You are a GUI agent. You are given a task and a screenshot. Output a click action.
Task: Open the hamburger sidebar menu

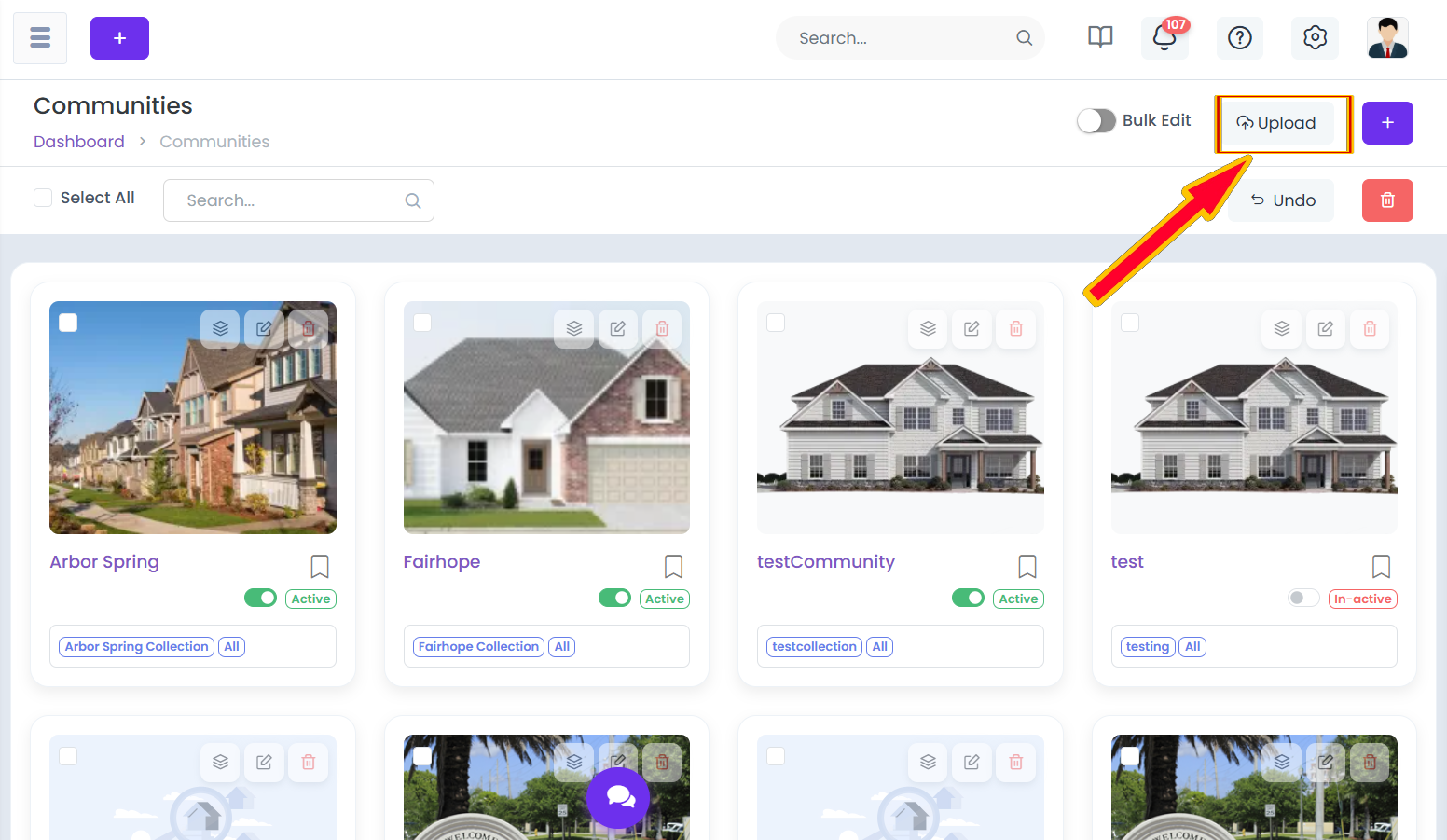40,38
